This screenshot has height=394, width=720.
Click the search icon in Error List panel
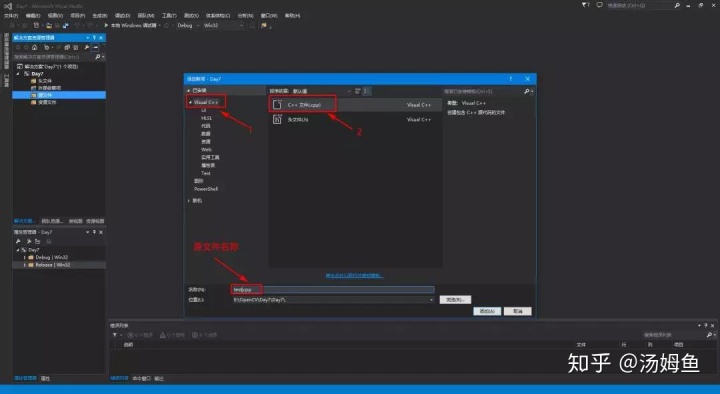pyautogui.click(x=709, y=335)
